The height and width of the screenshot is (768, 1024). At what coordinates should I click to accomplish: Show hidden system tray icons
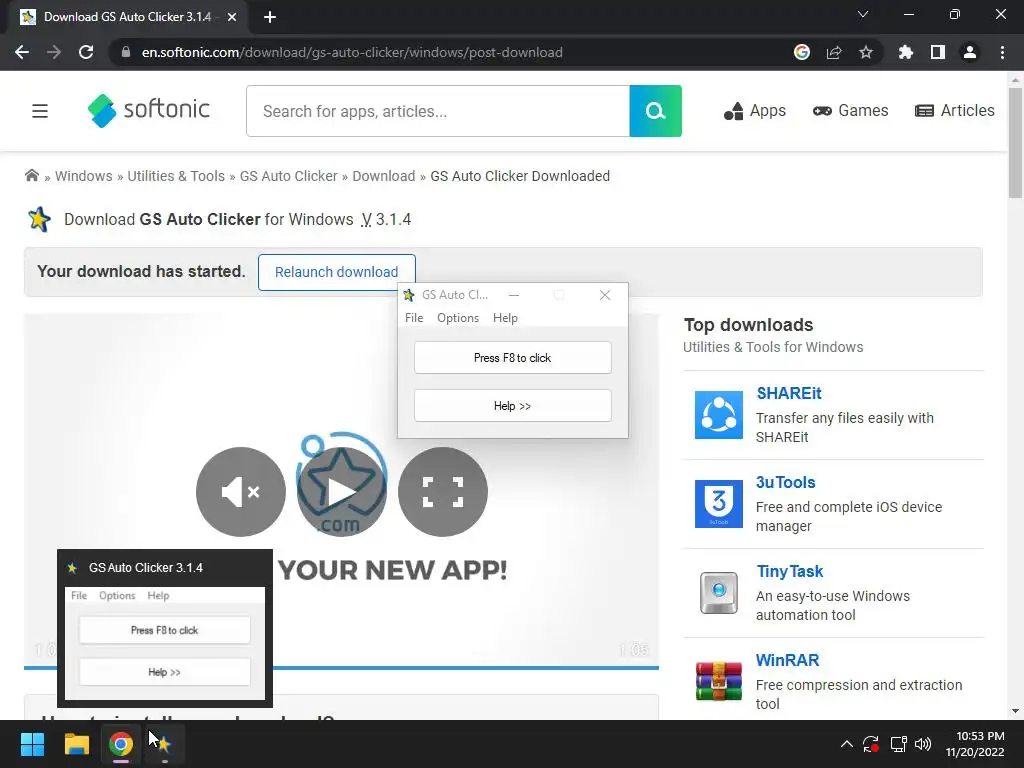point(846,744)
